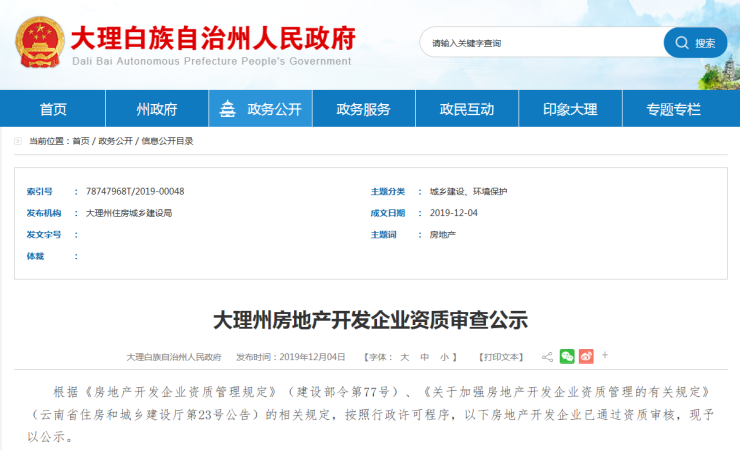The width and height of the screenshot is (740, 450).
Task: Select the date value 2019-12-04
Action: (x=454, y=213)
